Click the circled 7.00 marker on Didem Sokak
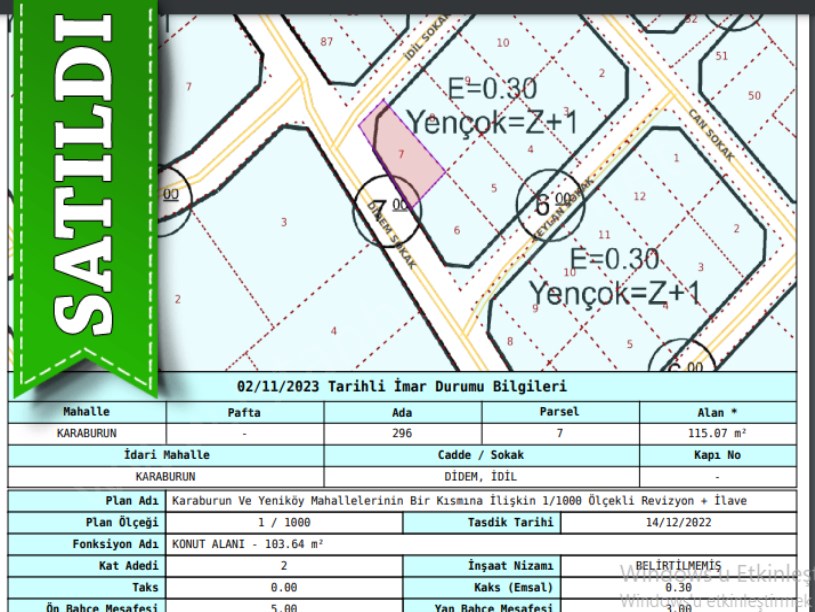This screenshot has height=612, width=815. (383, 210)
